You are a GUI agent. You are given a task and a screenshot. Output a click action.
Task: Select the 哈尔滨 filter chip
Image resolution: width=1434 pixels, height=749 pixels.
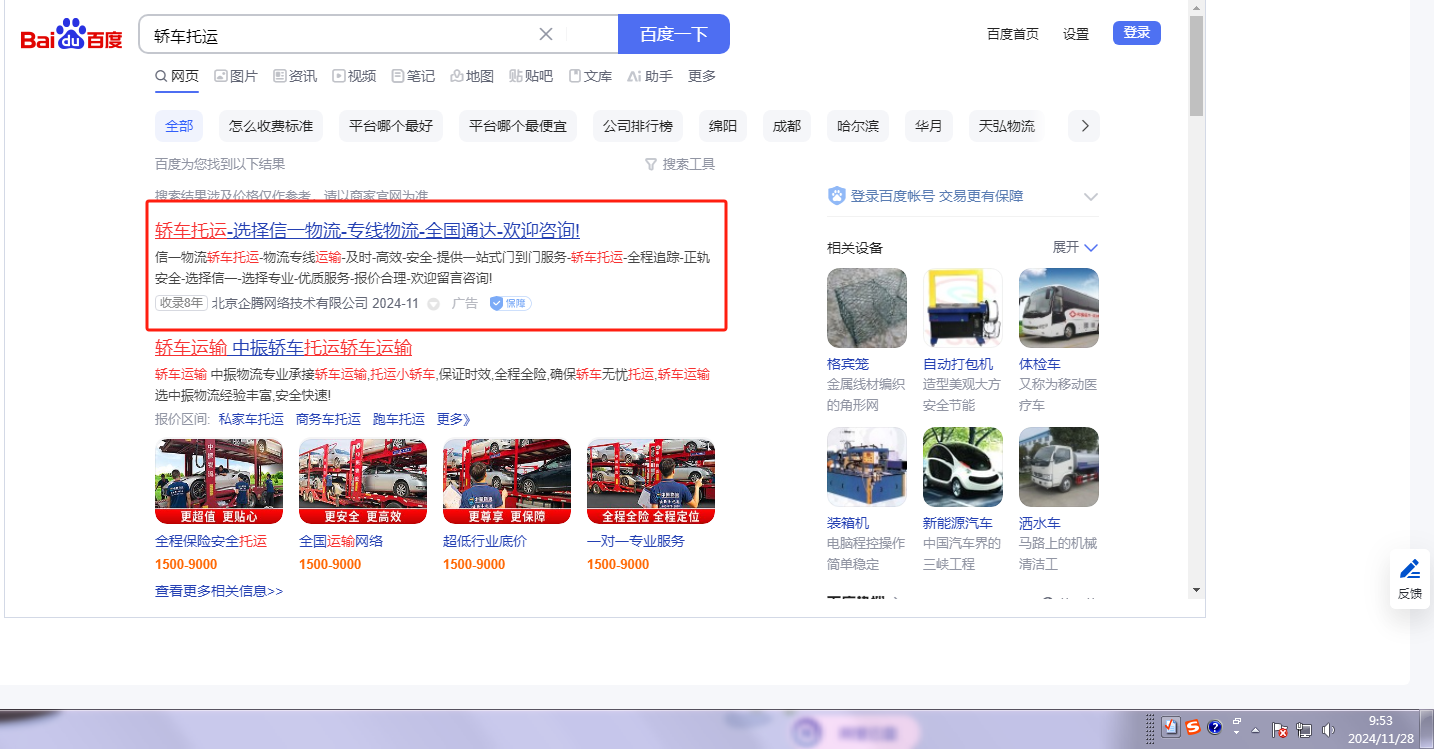coord(858,126)
